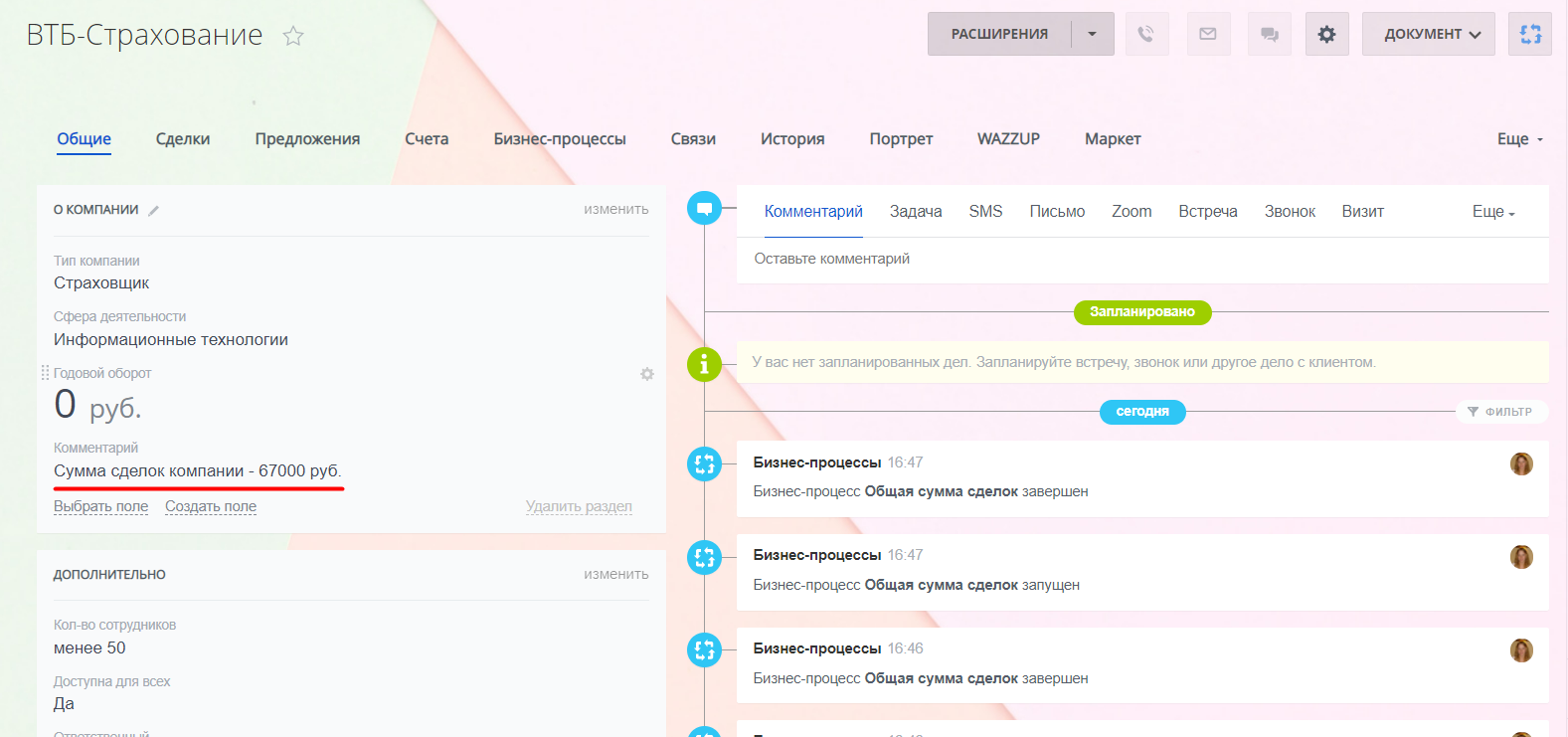
Task: Select the Визит timeline tab
Action: (x=1362, y=212)
